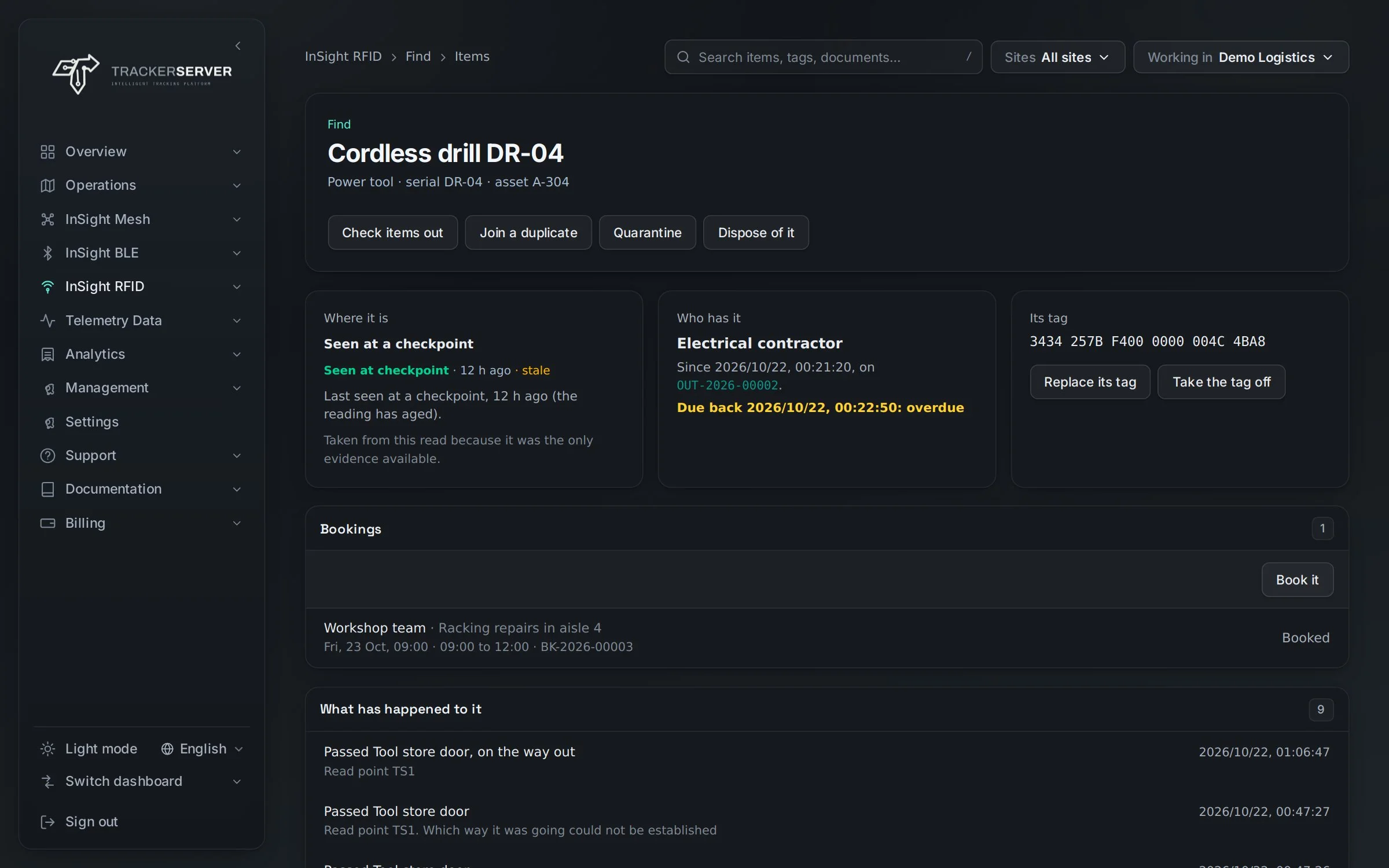Open the Sites All sites dropdown
1389x868 pixels.
[1057, 57]
